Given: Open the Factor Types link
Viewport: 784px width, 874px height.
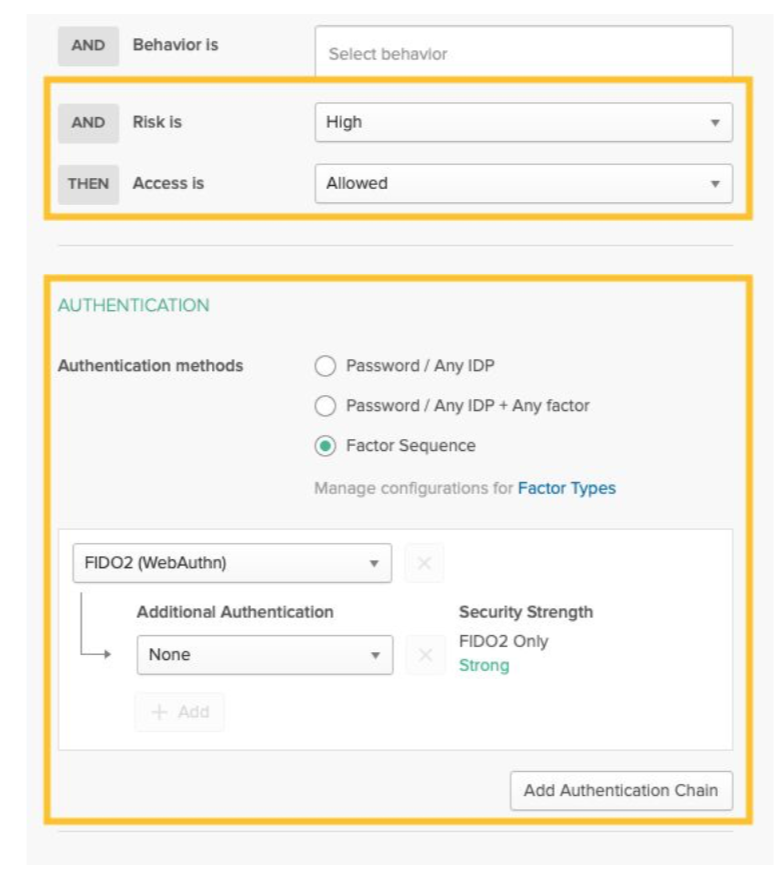Looking at the screenshot, I should 566,488.
